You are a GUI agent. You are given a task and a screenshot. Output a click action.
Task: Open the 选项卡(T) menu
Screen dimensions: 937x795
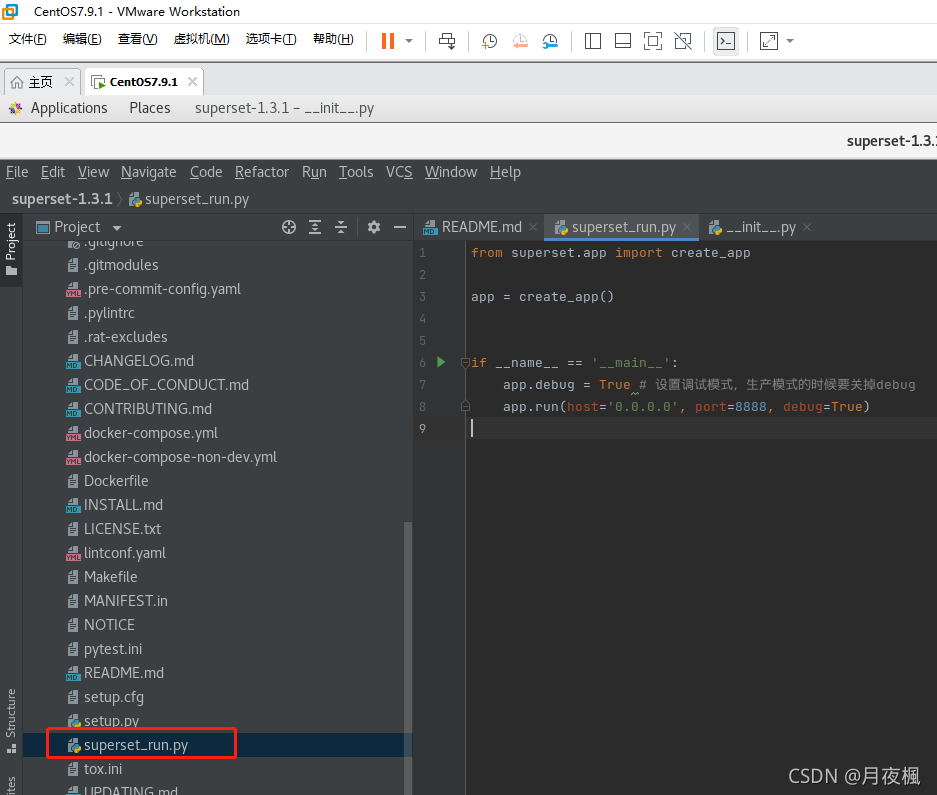point(271,39)
